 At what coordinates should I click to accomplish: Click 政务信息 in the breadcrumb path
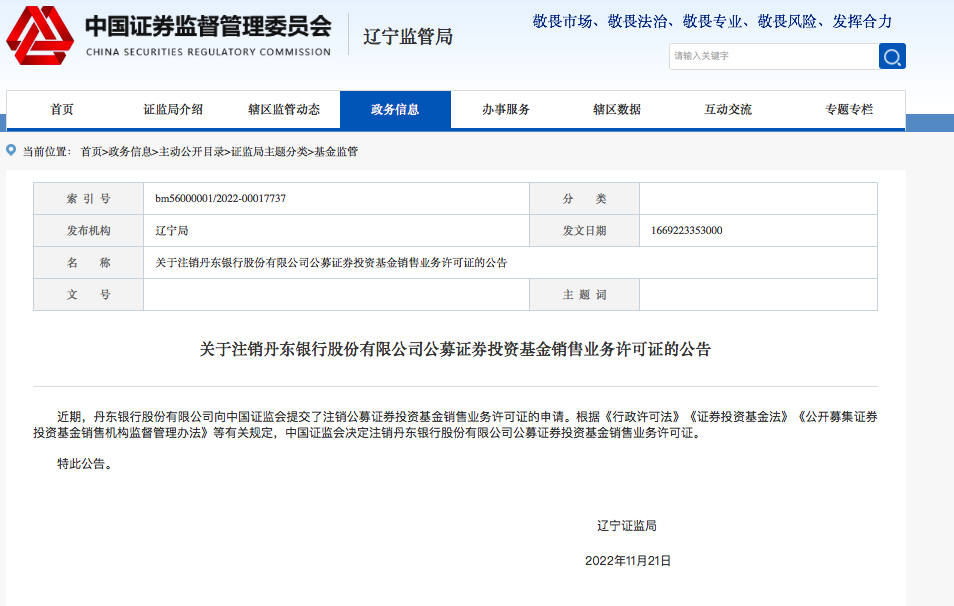[x=130, y=152]
